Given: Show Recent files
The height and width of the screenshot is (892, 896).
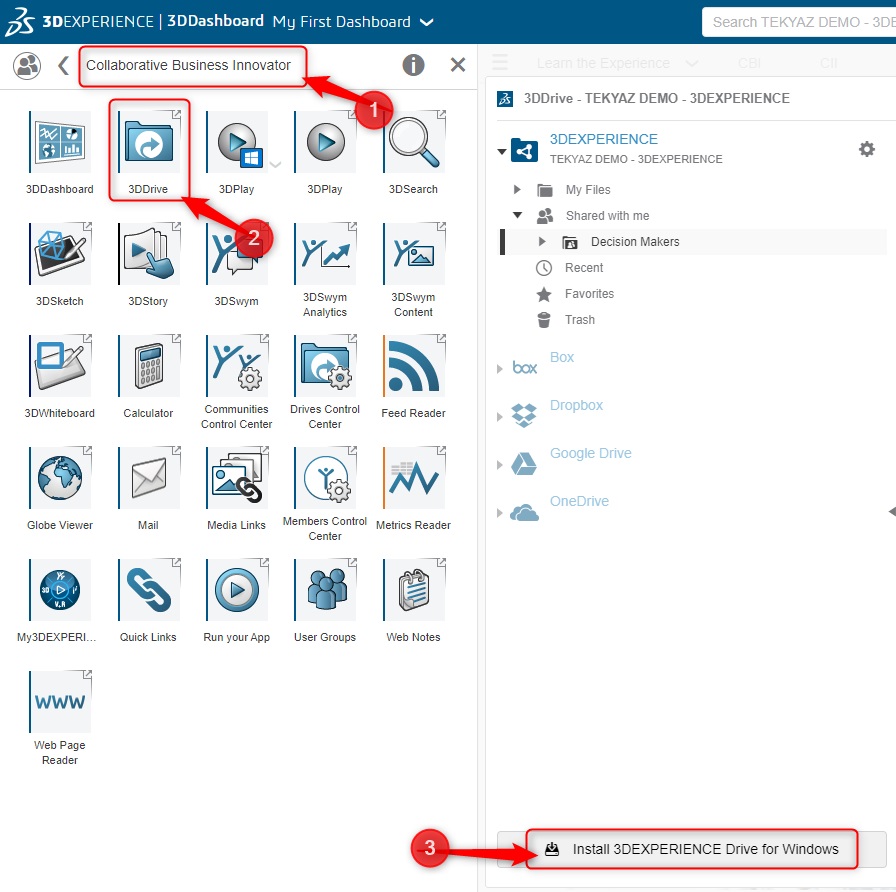Looking at the screenshot, I should point(584,267).
